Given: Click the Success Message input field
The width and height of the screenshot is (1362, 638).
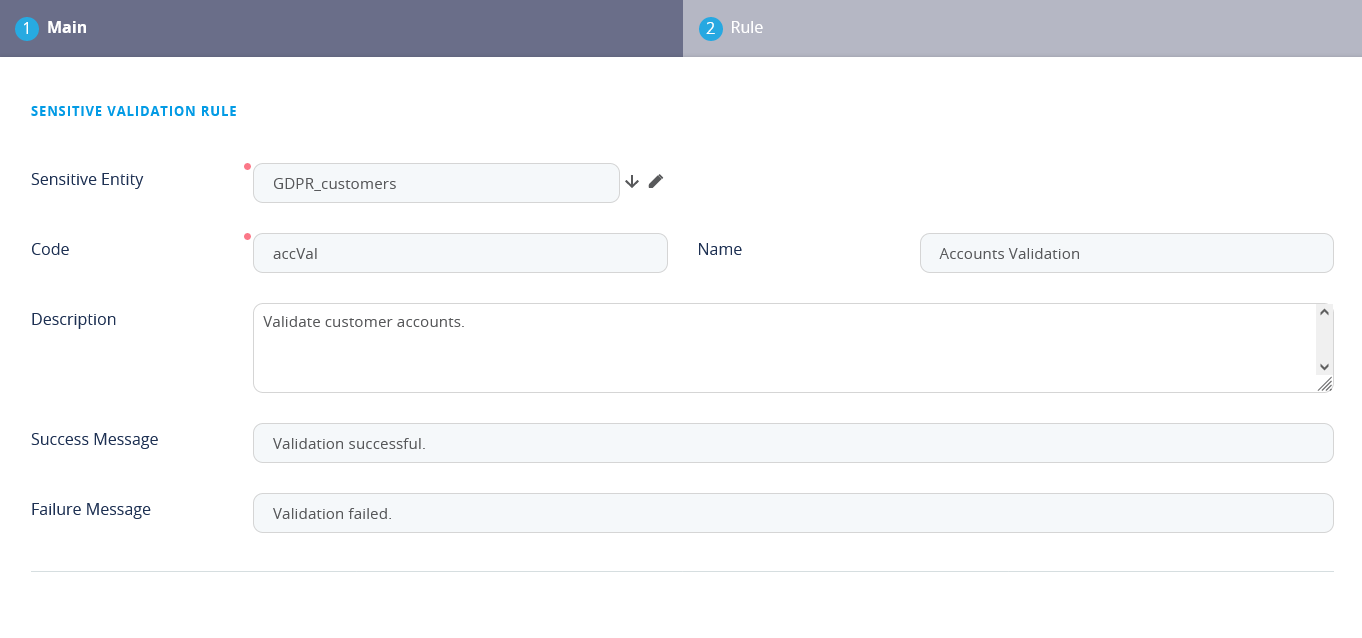Looking at the screenshot, I should 792,443.
